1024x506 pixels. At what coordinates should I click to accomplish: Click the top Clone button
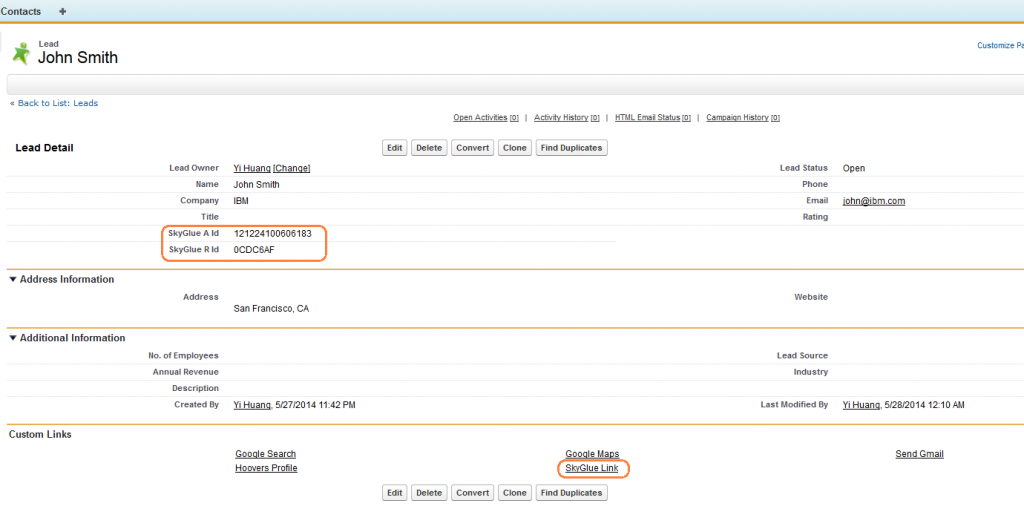515,148
